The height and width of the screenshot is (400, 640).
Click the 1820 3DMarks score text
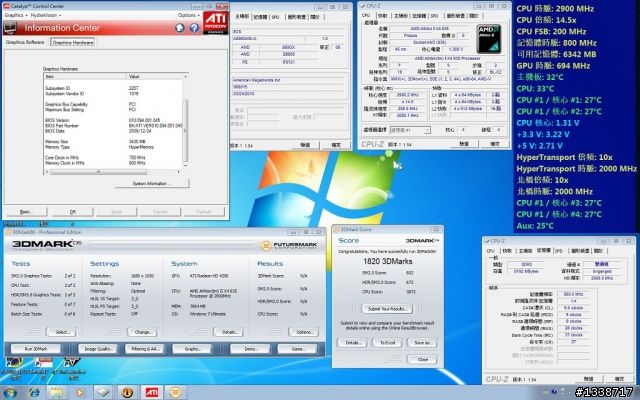click(x=387, y=261)
